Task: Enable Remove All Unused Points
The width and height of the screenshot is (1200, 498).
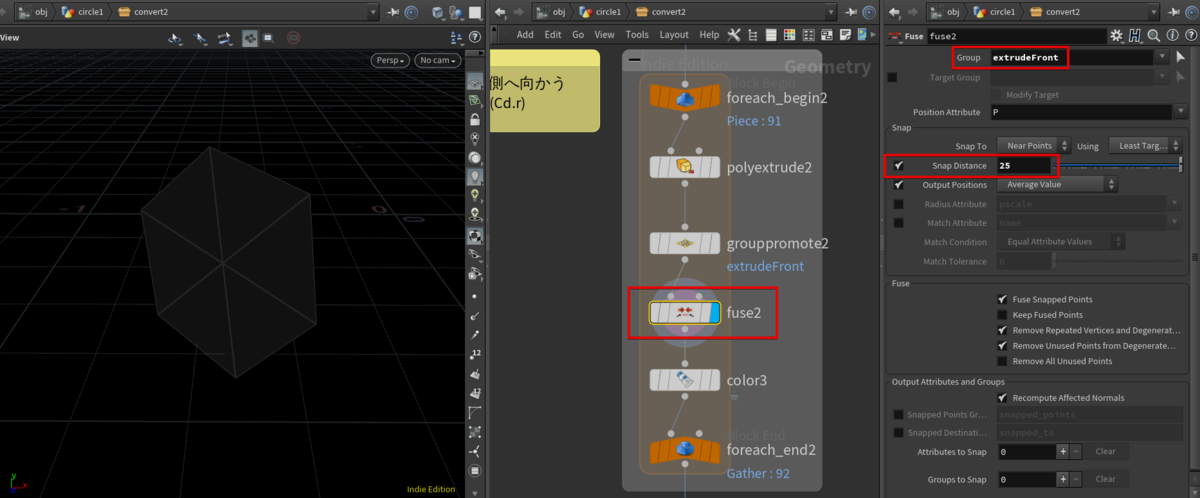Action: pos(1002,361)
